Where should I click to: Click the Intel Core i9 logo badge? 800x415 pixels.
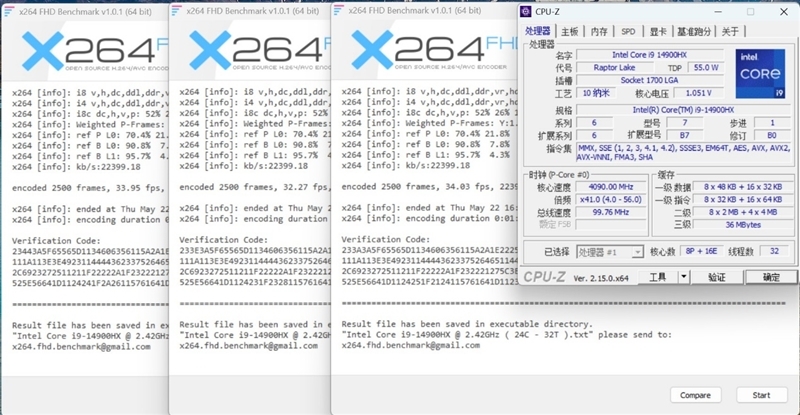click(x=760, y=74)
